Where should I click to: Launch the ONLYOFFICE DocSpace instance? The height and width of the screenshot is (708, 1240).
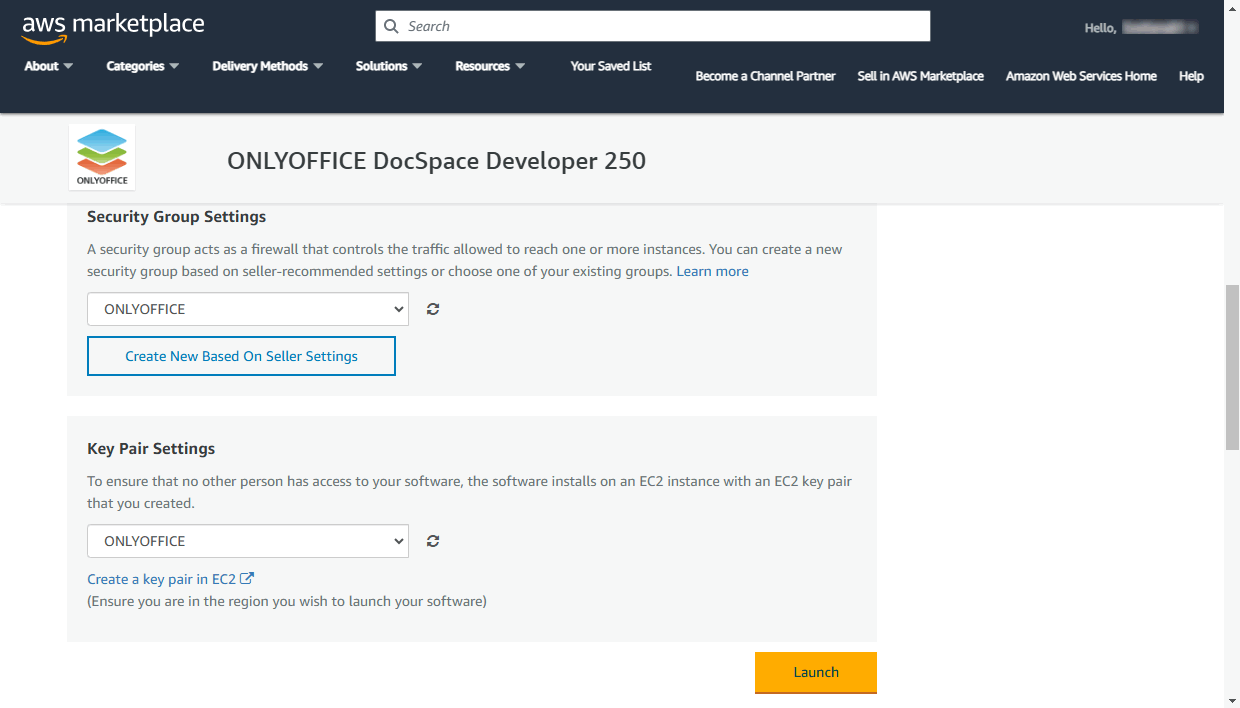tap(815, 672)
